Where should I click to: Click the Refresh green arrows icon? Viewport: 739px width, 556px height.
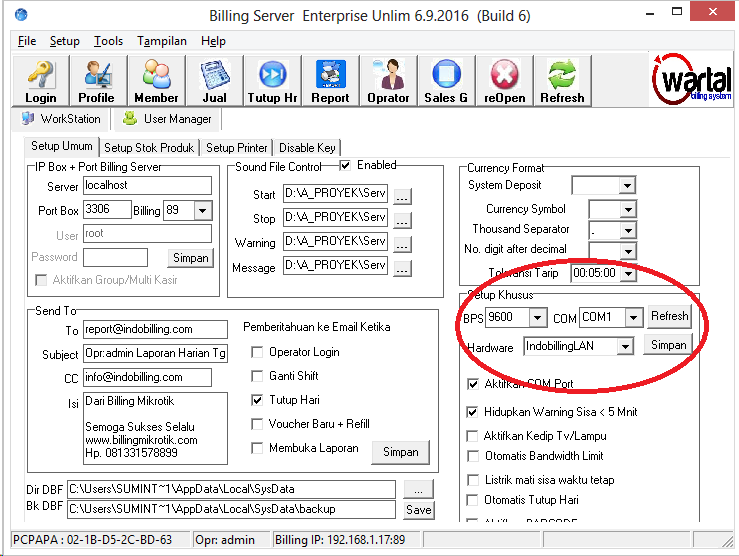click(562, 80)
